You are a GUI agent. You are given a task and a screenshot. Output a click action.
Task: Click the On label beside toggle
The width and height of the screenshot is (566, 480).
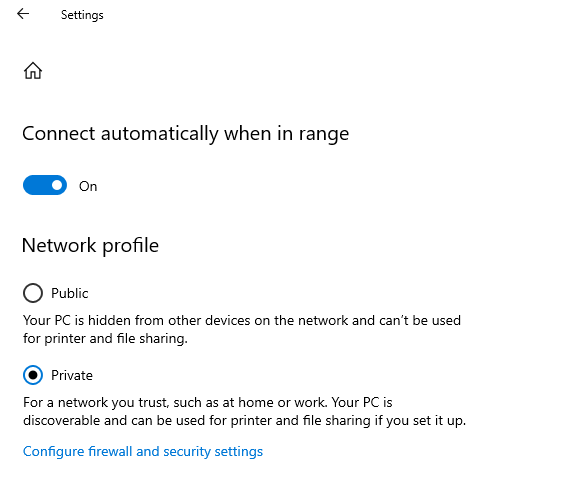coord(88,186)
